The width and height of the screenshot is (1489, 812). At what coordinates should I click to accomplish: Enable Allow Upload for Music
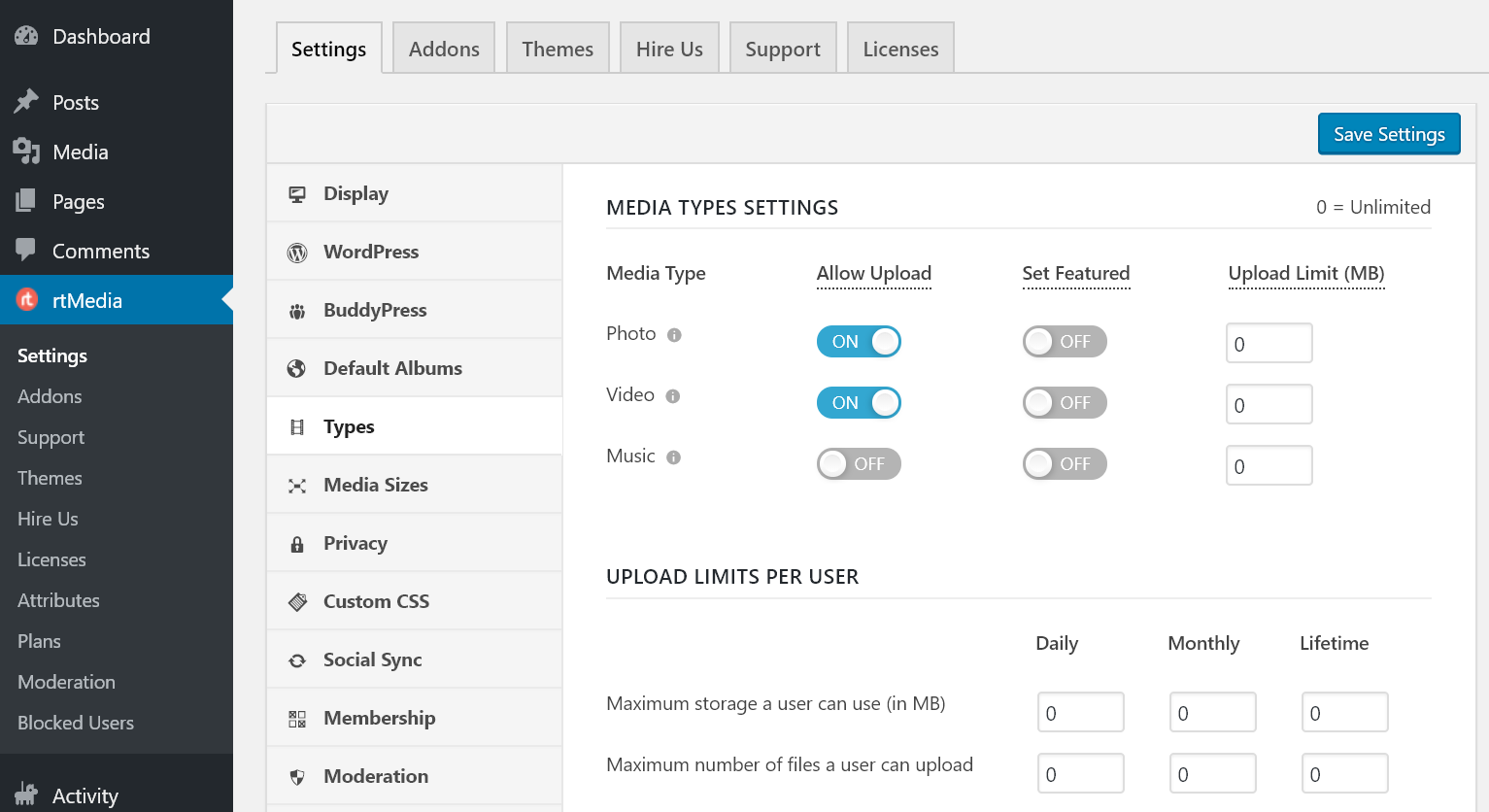859,463
